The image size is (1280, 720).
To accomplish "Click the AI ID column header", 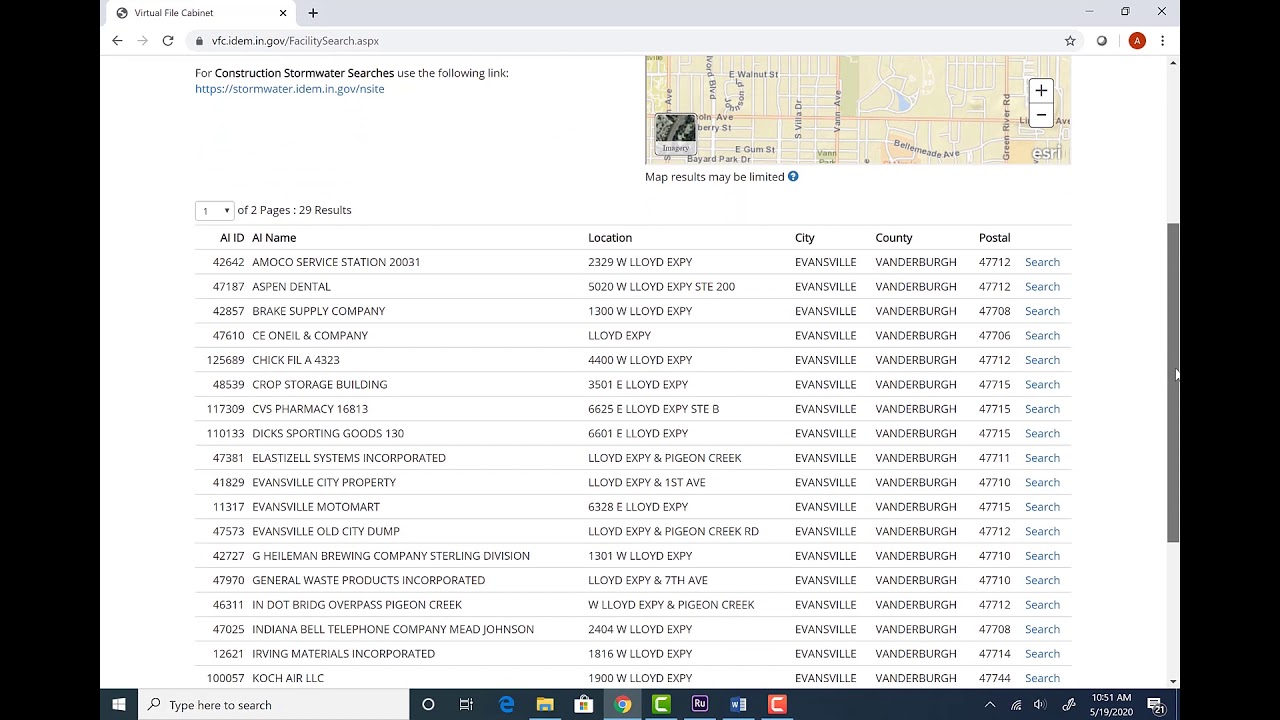I will [x=232, y=238].
